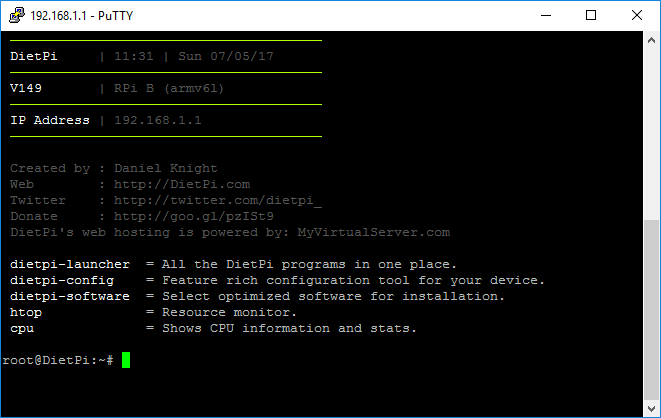The height and width of the screenshot is (418, 661).
Task: Click the http://DietPi.com web address
Action: tap(182, 184)
